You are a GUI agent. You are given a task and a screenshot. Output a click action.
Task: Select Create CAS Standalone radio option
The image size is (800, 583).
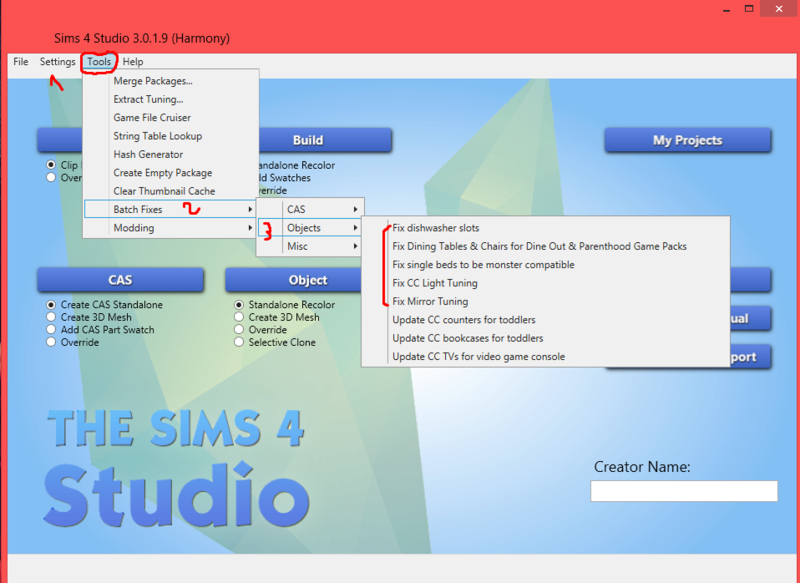click(51, 305)
